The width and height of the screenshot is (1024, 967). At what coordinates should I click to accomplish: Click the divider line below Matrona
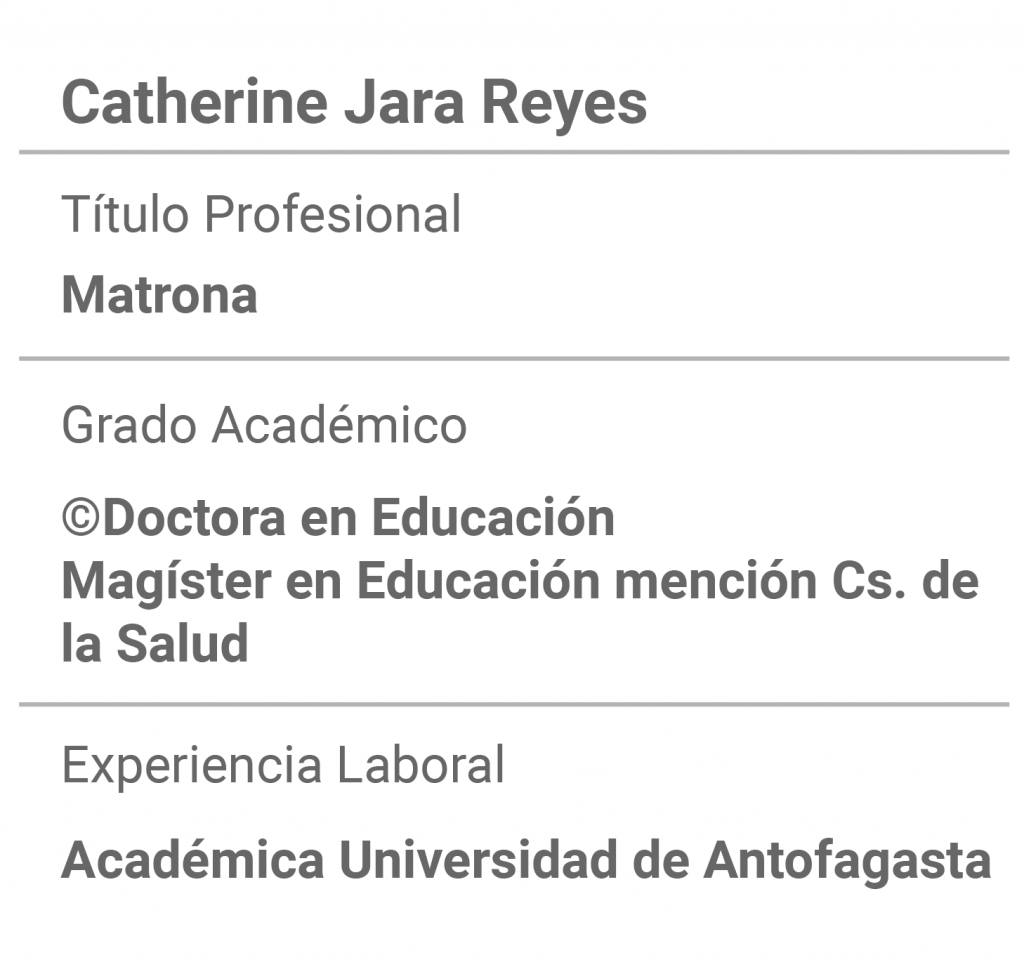pyautogui.click(x=514, y=358)
